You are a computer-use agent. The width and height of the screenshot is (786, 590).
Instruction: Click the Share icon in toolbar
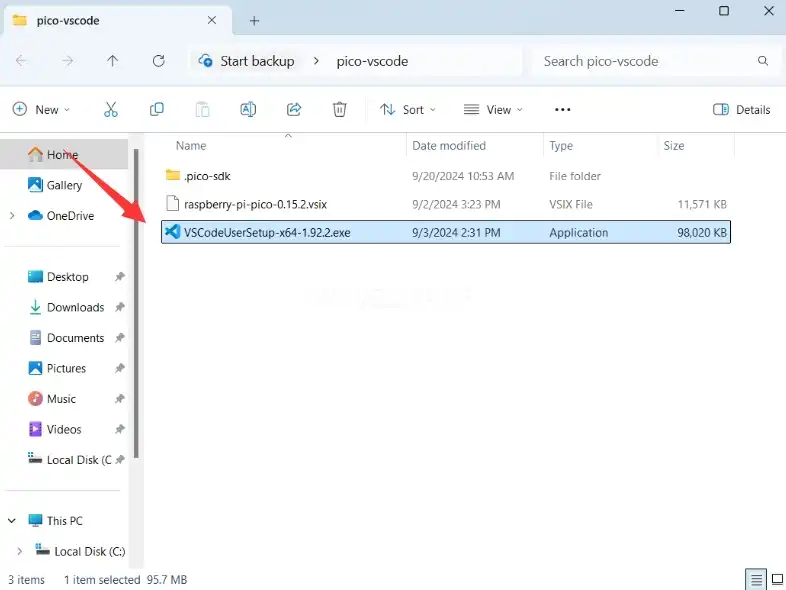coord(294,109)
